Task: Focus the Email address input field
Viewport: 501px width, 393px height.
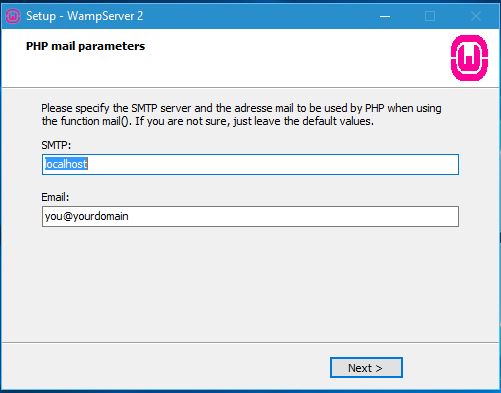Action: tap(250, 216)
